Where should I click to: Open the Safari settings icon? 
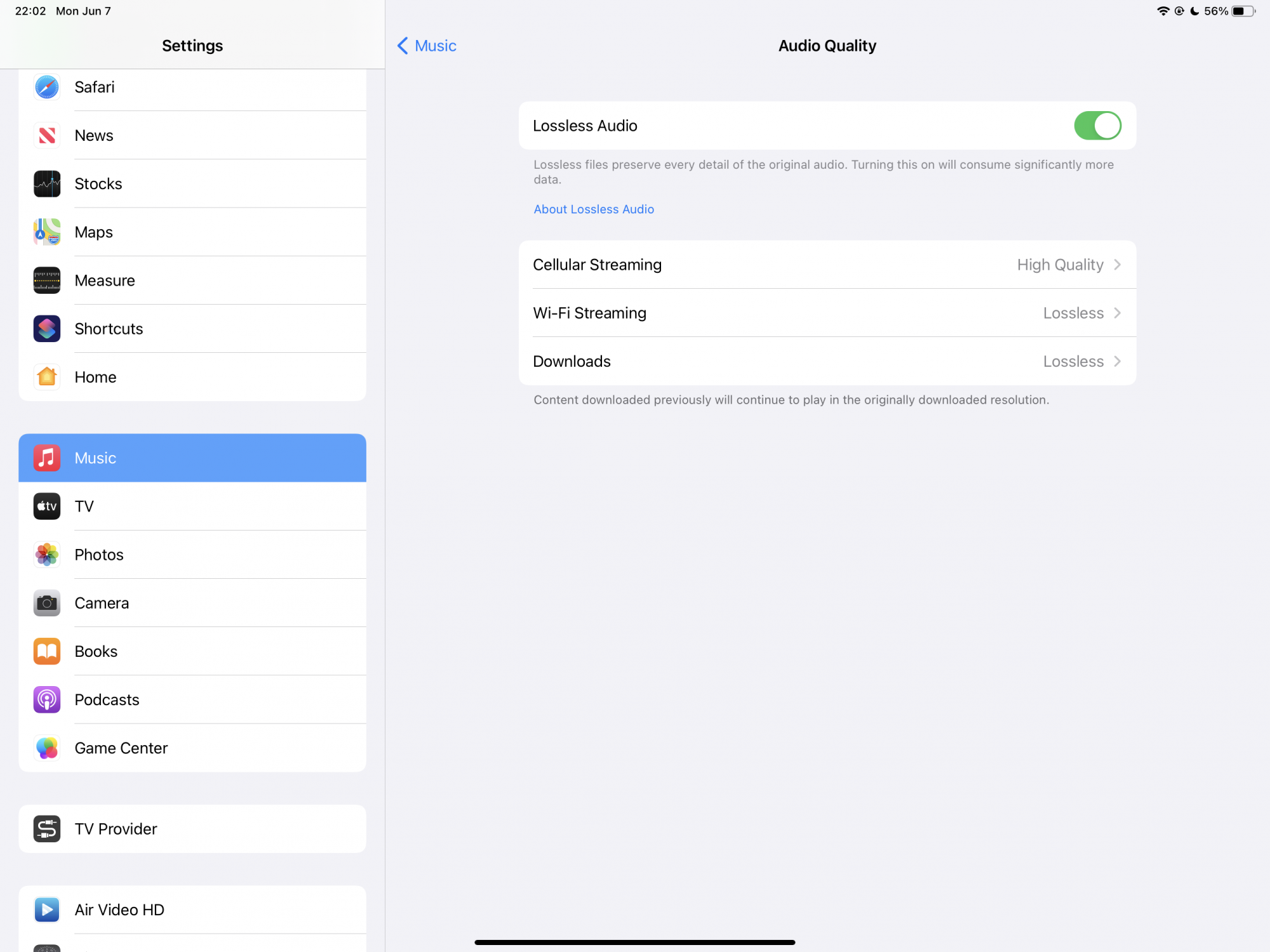pos(47,87)
